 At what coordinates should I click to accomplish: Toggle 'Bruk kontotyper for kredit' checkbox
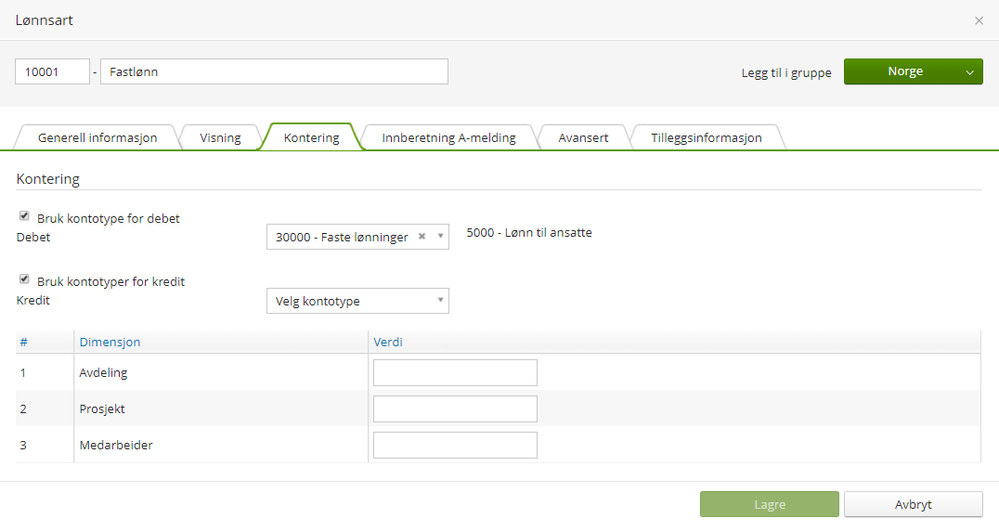[24, 280]
